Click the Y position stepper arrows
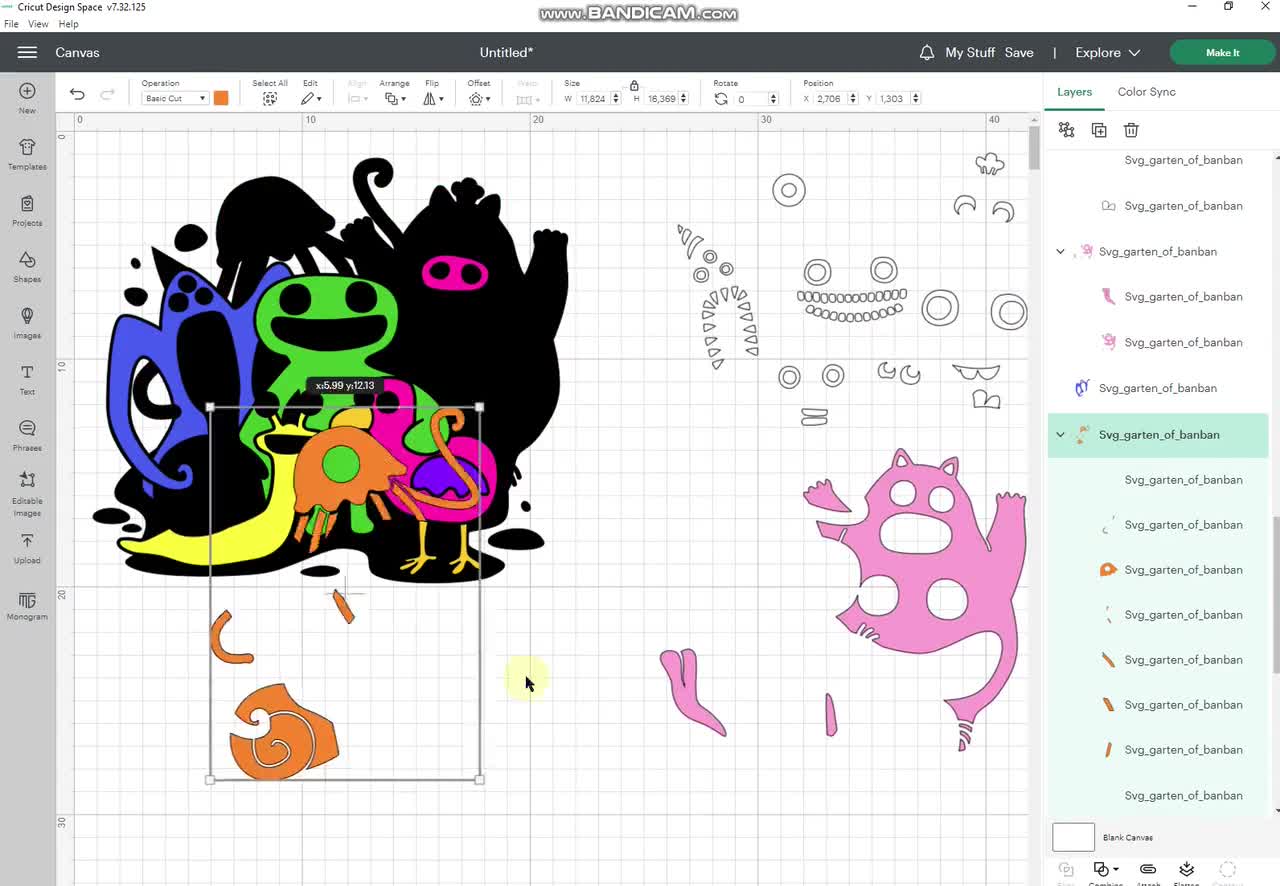This screenshot has width=1280, height=886. coord(915,99)
